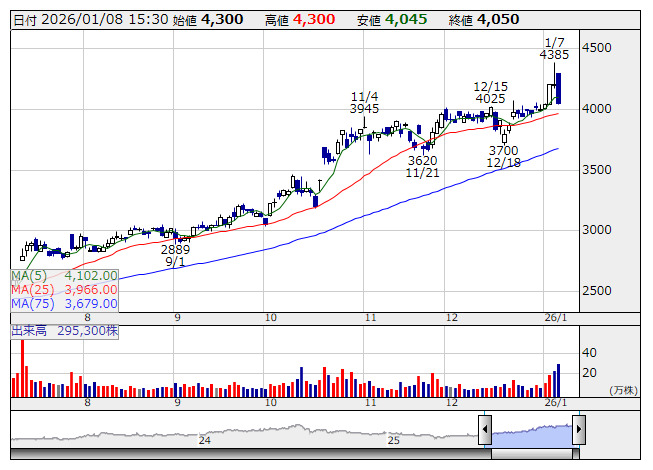Click the 12/18 3700 low annotation

(x=503, y=156)
